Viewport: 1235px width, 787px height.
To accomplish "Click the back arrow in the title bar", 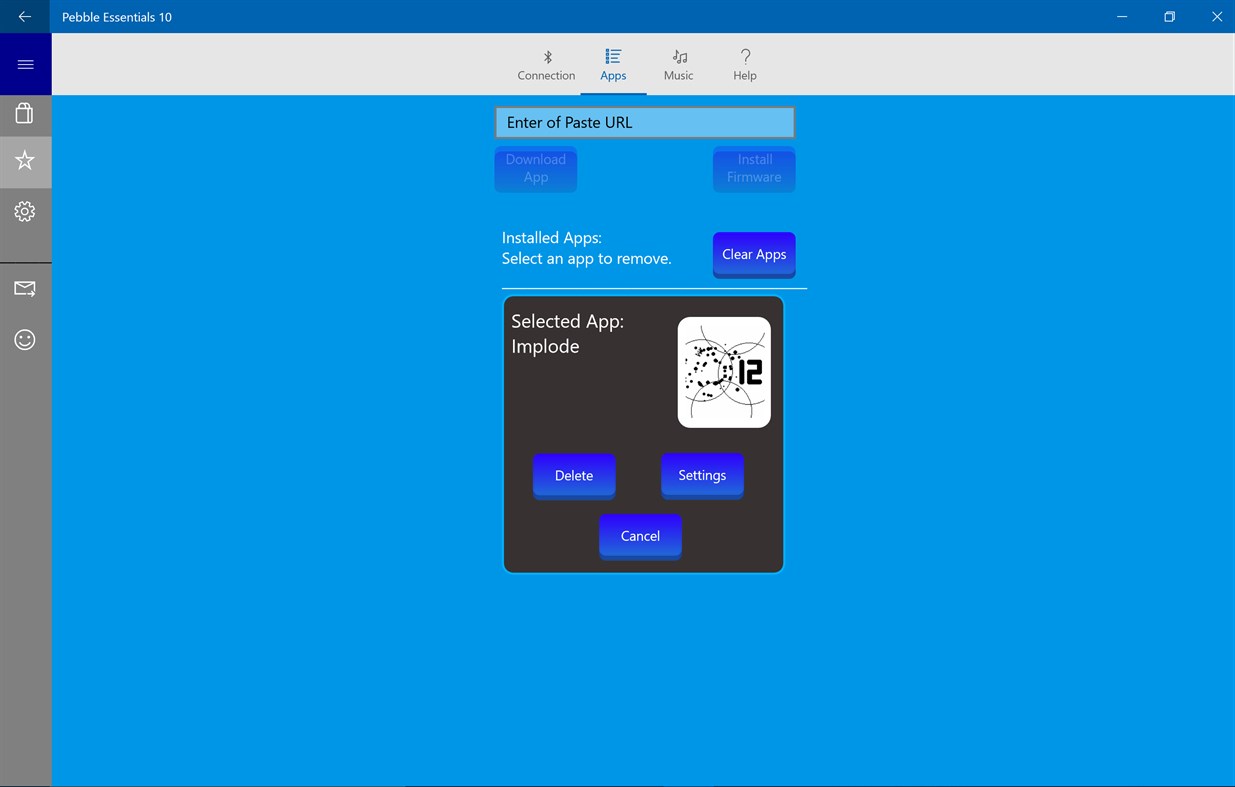I will (25, 16).
